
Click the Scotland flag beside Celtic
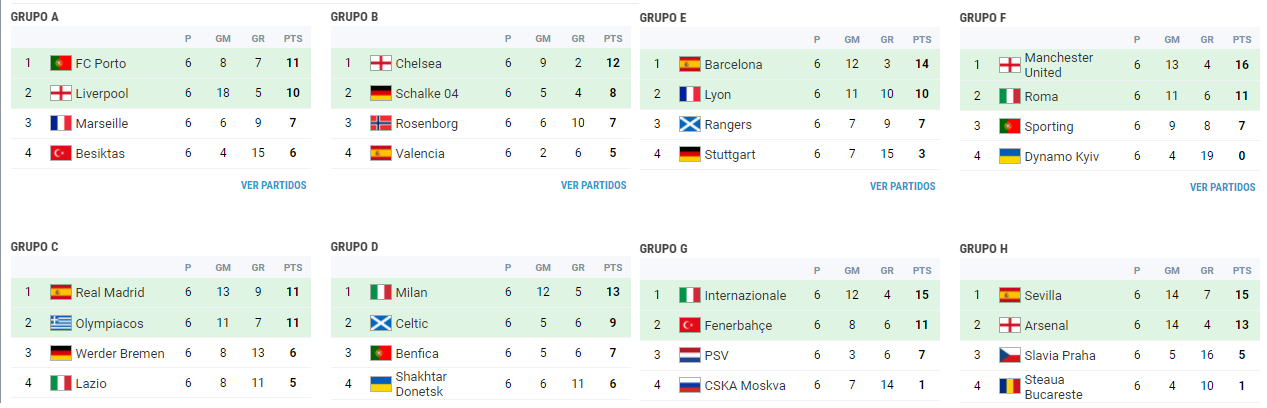coord(381,323)
